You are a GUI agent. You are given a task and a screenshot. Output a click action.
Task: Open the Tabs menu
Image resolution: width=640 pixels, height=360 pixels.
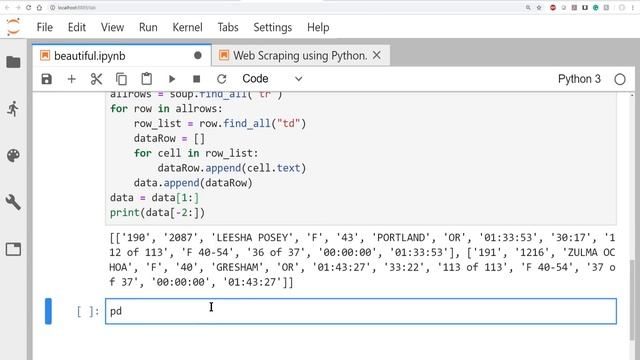228,27
